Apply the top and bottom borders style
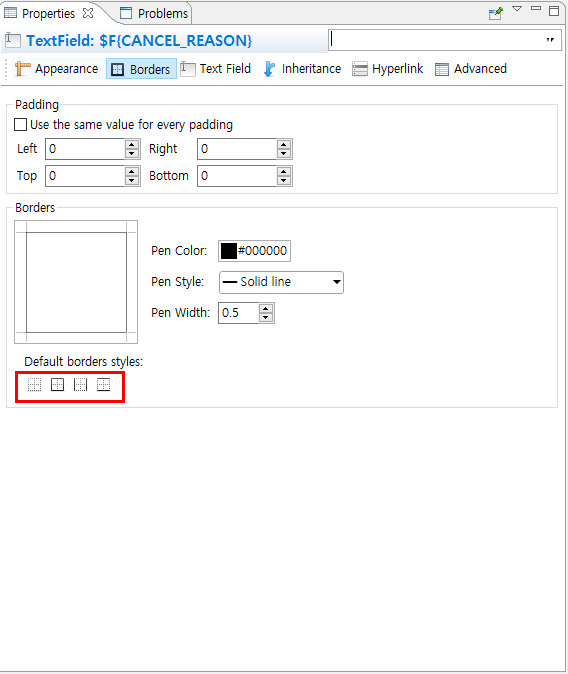 (104, 385)
